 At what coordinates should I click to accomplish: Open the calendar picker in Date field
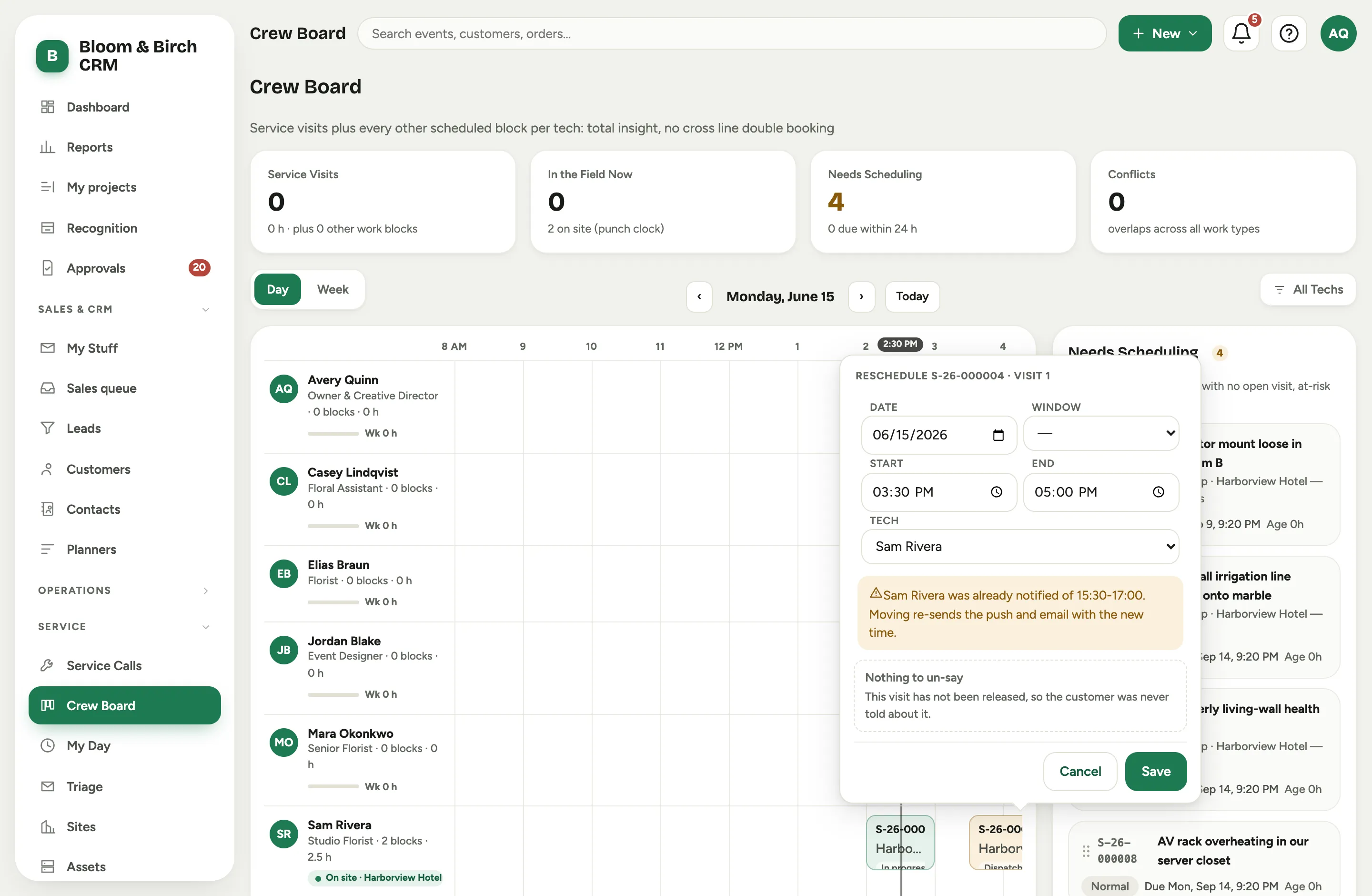point(999,435)
